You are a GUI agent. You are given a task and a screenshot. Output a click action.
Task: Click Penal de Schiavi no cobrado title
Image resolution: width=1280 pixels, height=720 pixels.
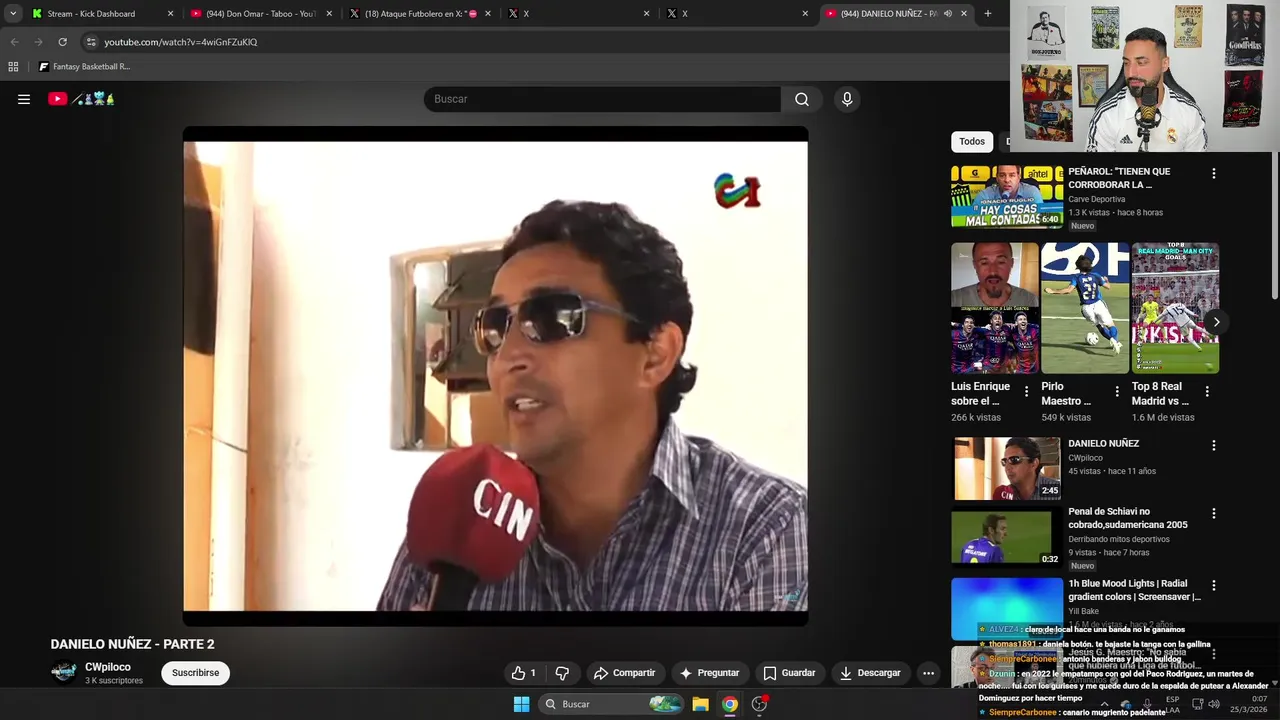coord(1128,518)
